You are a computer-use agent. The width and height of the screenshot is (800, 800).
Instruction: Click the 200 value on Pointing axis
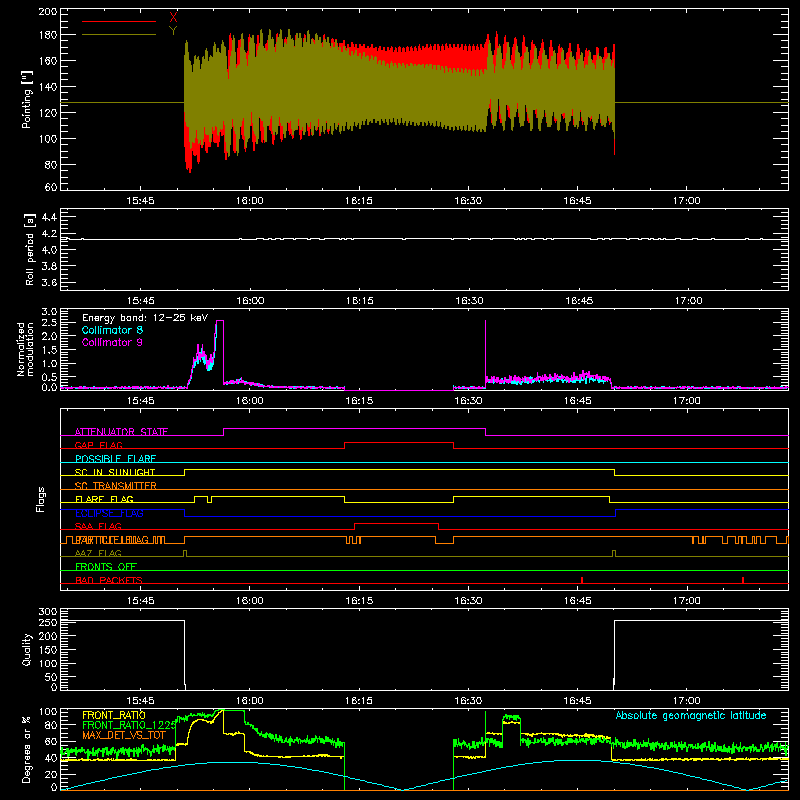(48, 12)
